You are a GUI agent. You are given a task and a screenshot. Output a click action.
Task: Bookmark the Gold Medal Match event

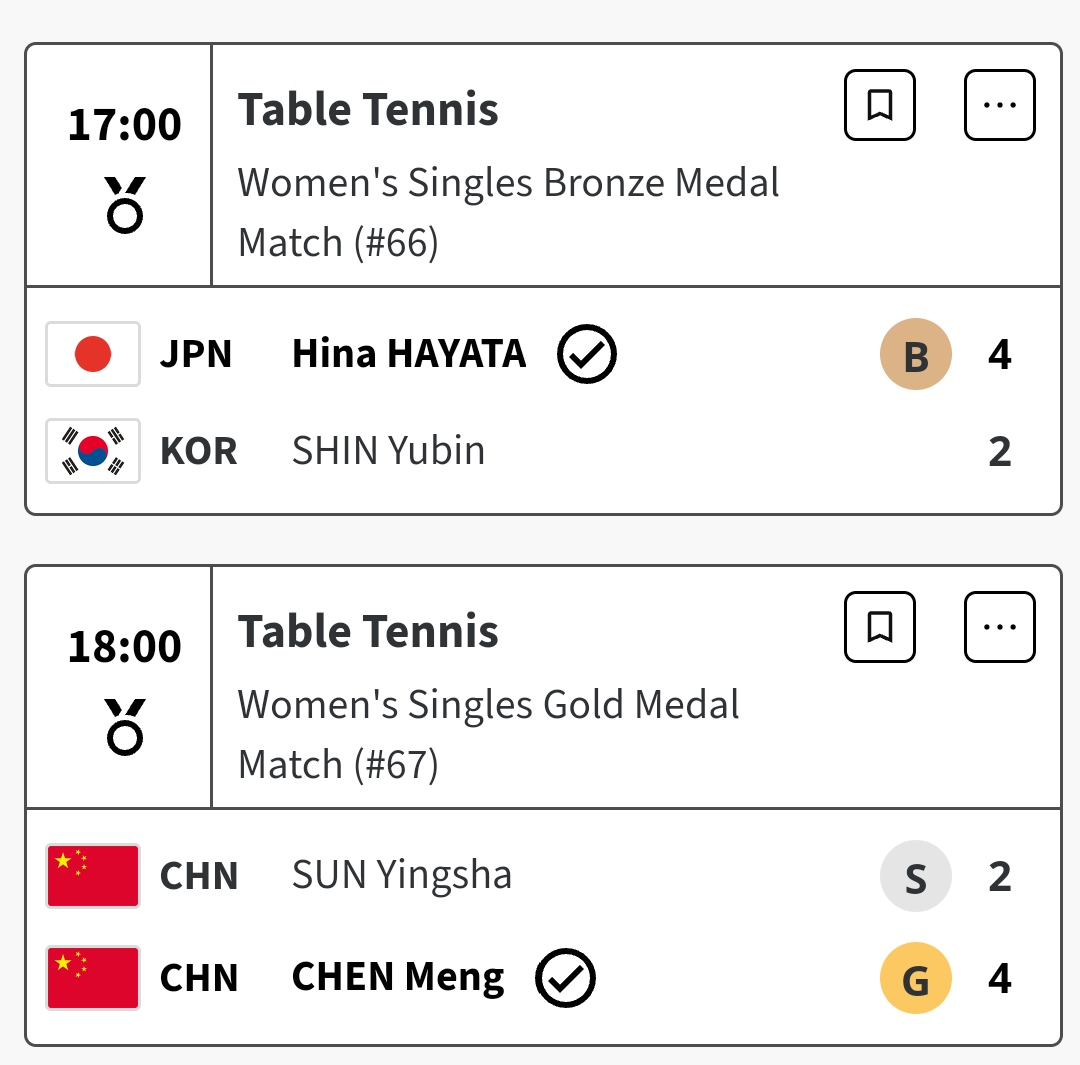[x=880, y=627]
